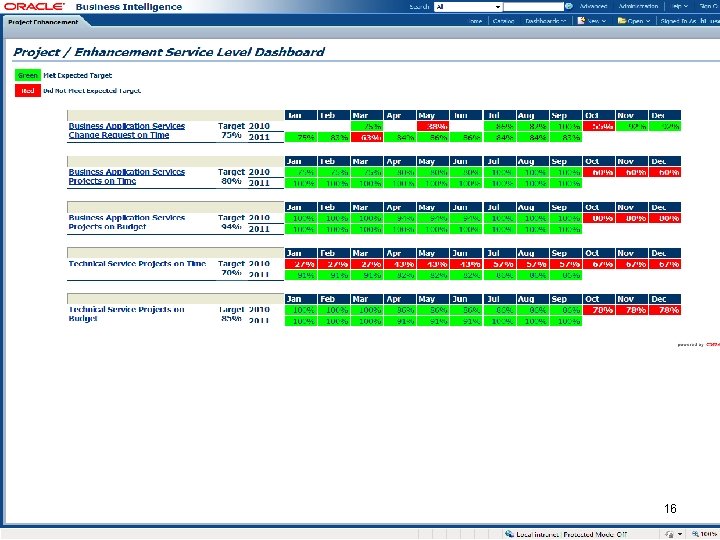Click the security lock icon in status bar

click(669, 534)
